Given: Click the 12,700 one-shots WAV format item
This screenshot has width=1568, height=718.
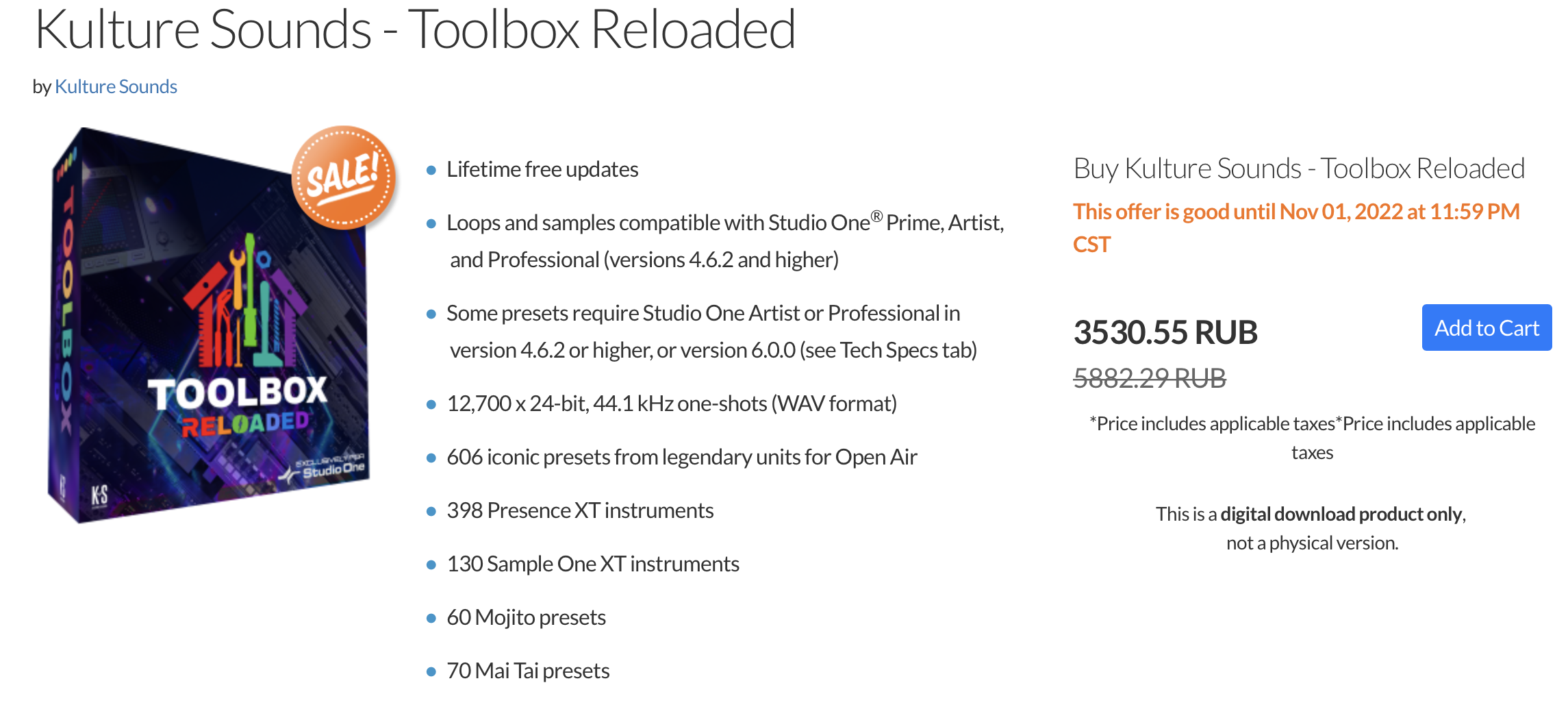Looking at the screenshot, I should pyautogui.click(x=672, y=404).
